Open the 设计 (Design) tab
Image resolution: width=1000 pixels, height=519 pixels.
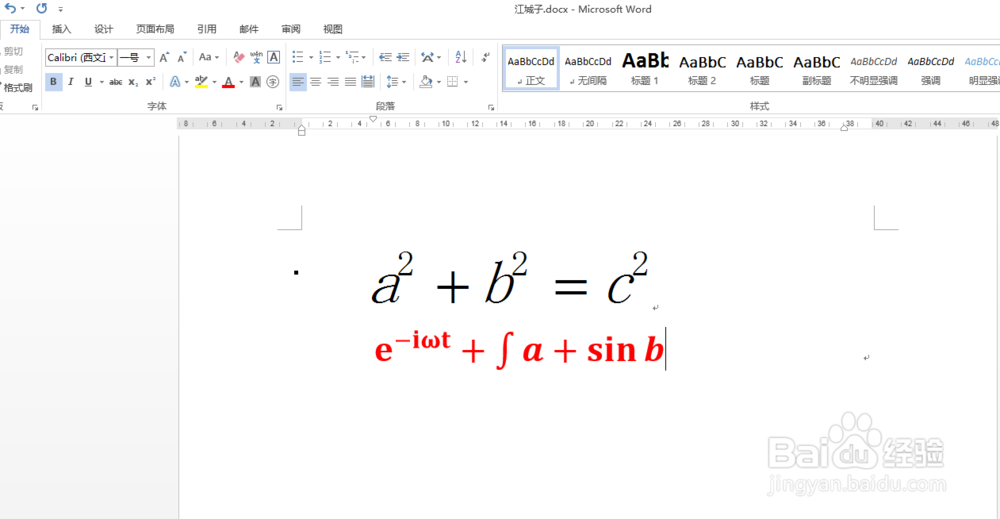click(103, 29)
